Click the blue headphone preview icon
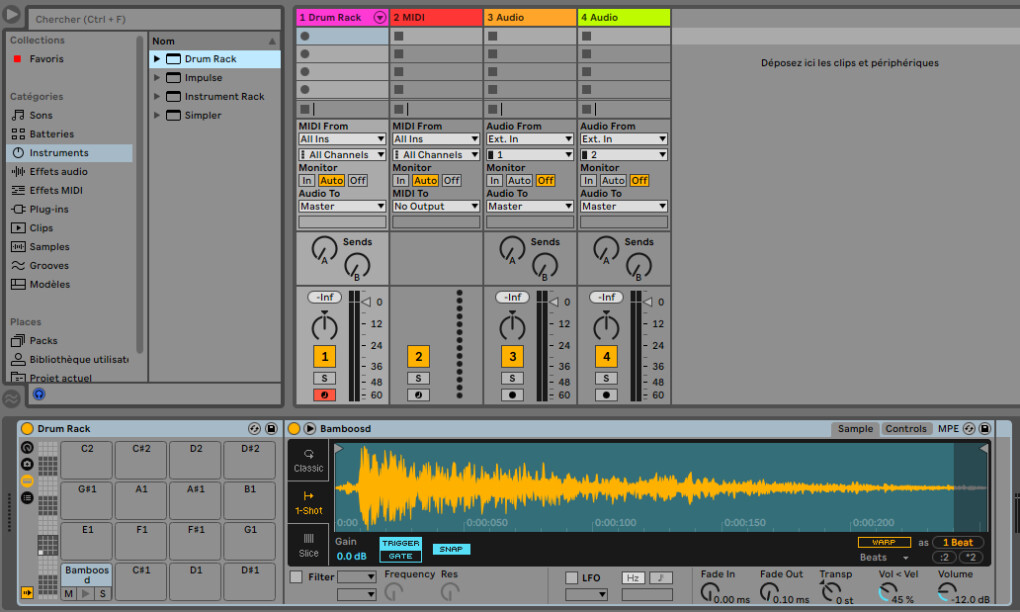The height and width of the screenshot is (612, 1020). tap(39, 394)
